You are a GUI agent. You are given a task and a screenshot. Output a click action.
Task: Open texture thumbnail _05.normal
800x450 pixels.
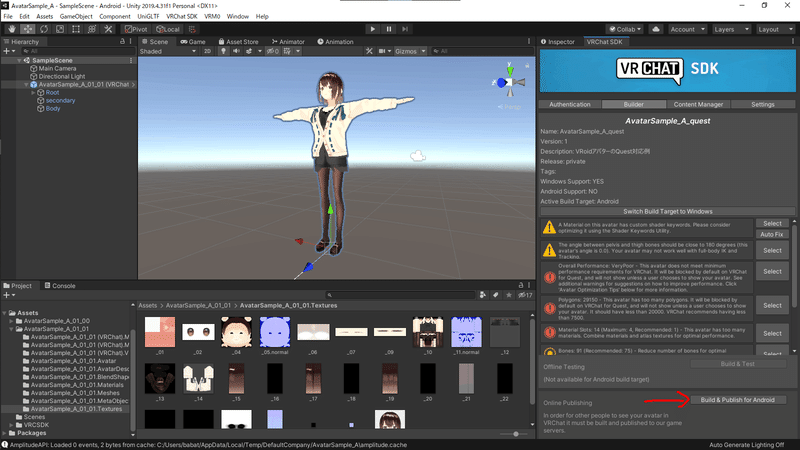[274, 332]
